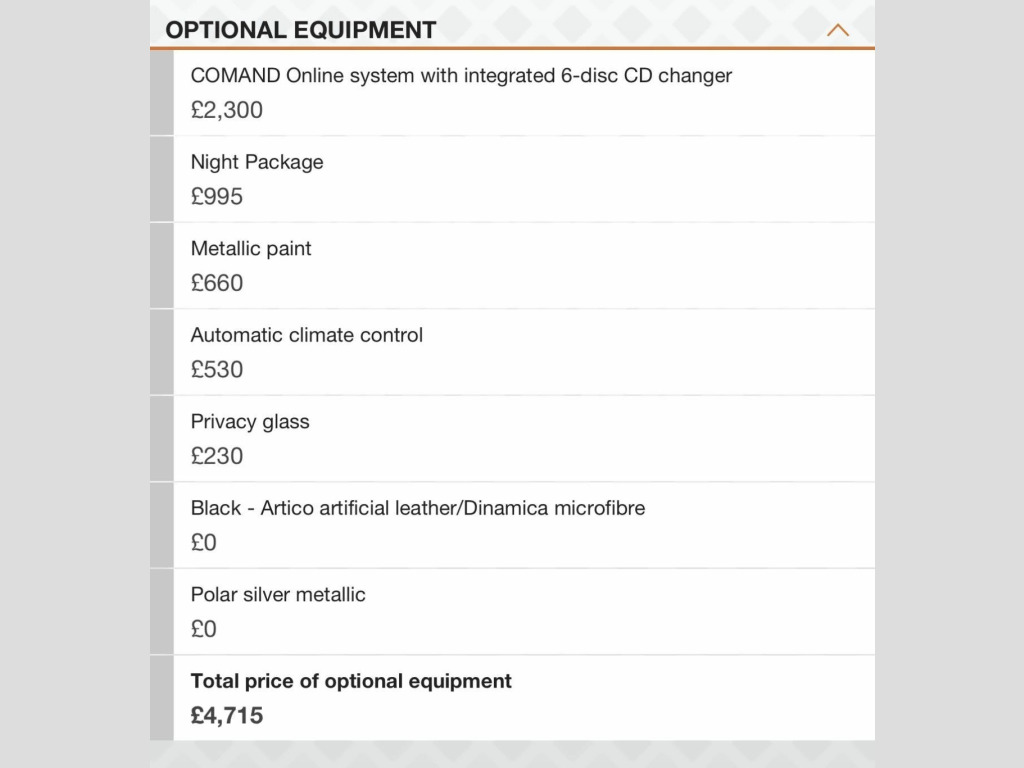The width and height of the screenshot is (1024, 768).
Task: Select the Polar silver metallic colour item
Action: [x=278, y=594]
